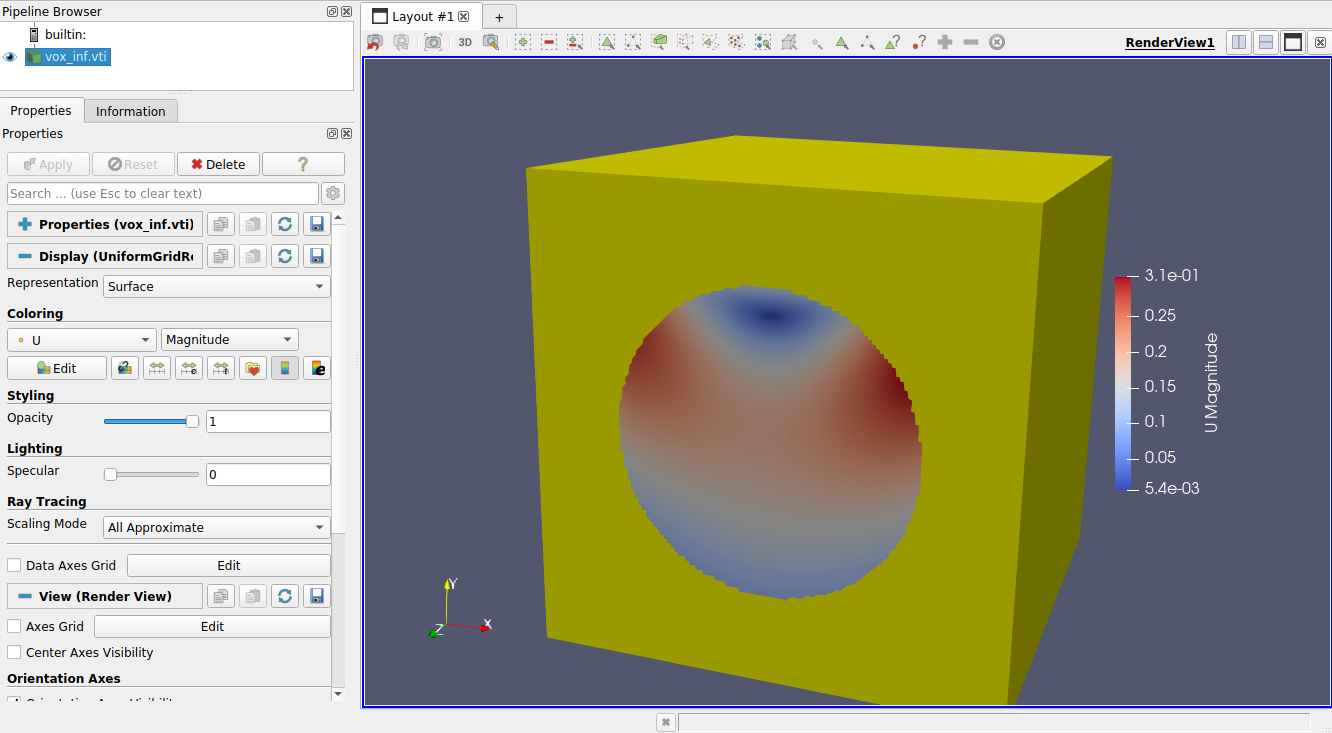The height and width of the screenshot is (733, 1332).
Task: Choose the Select Block tool
Action: pyautogui.click(x=763, y=42)
